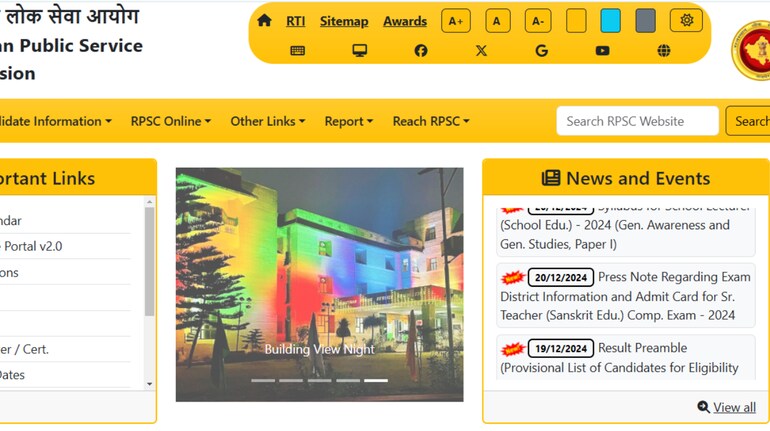Select the blue color theme swatch
The width and height of the screenshot is (770, 431).
point(610,21)
